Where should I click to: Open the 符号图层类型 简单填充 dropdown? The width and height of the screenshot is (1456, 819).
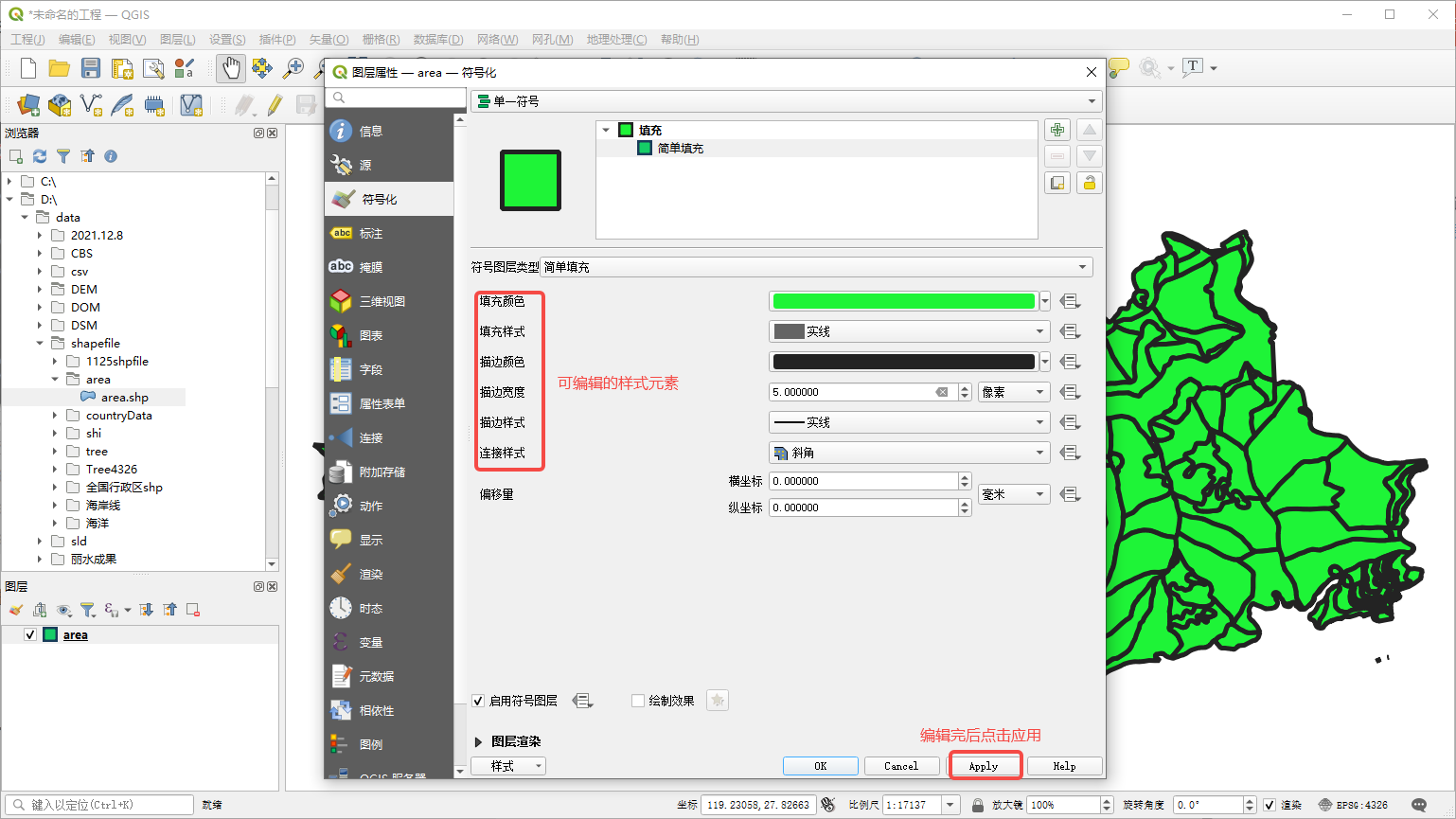[x=816, y=267]
